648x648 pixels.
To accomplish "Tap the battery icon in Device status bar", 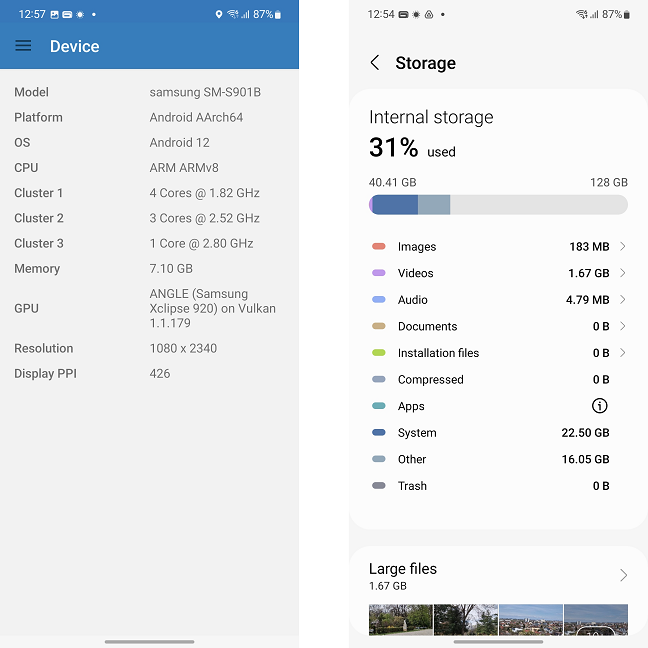I will click(x=278, y=15).
